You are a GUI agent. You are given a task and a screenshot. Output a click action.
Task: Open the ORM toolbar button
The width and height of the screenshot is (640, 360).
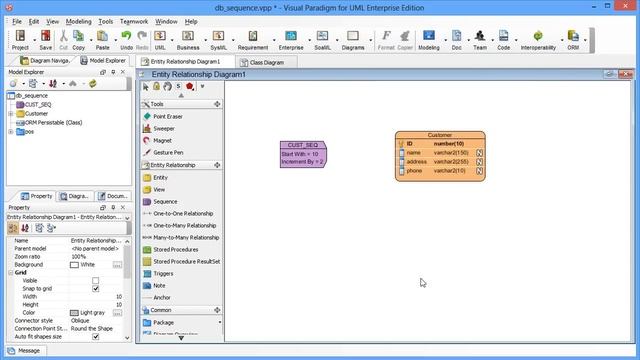pos(573,40)
